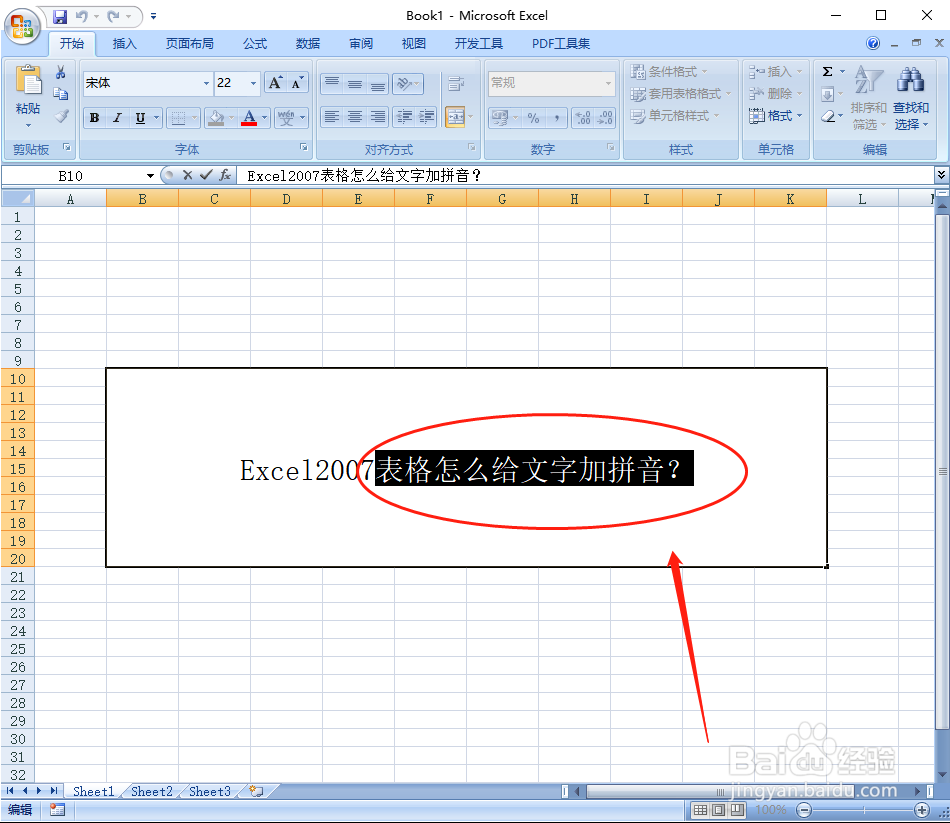Click the Office button
The width and height of the screenshot is (950, 823).
22,25
